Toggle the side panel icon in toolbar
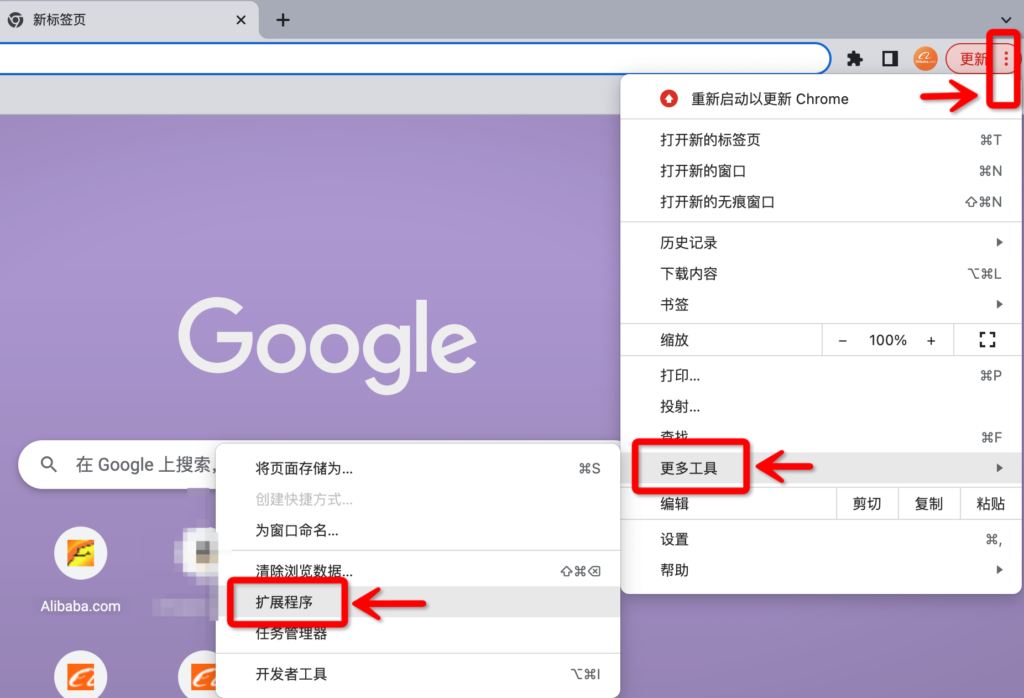The width and height of the screenshot is (1024, 698). click(889, 59)
